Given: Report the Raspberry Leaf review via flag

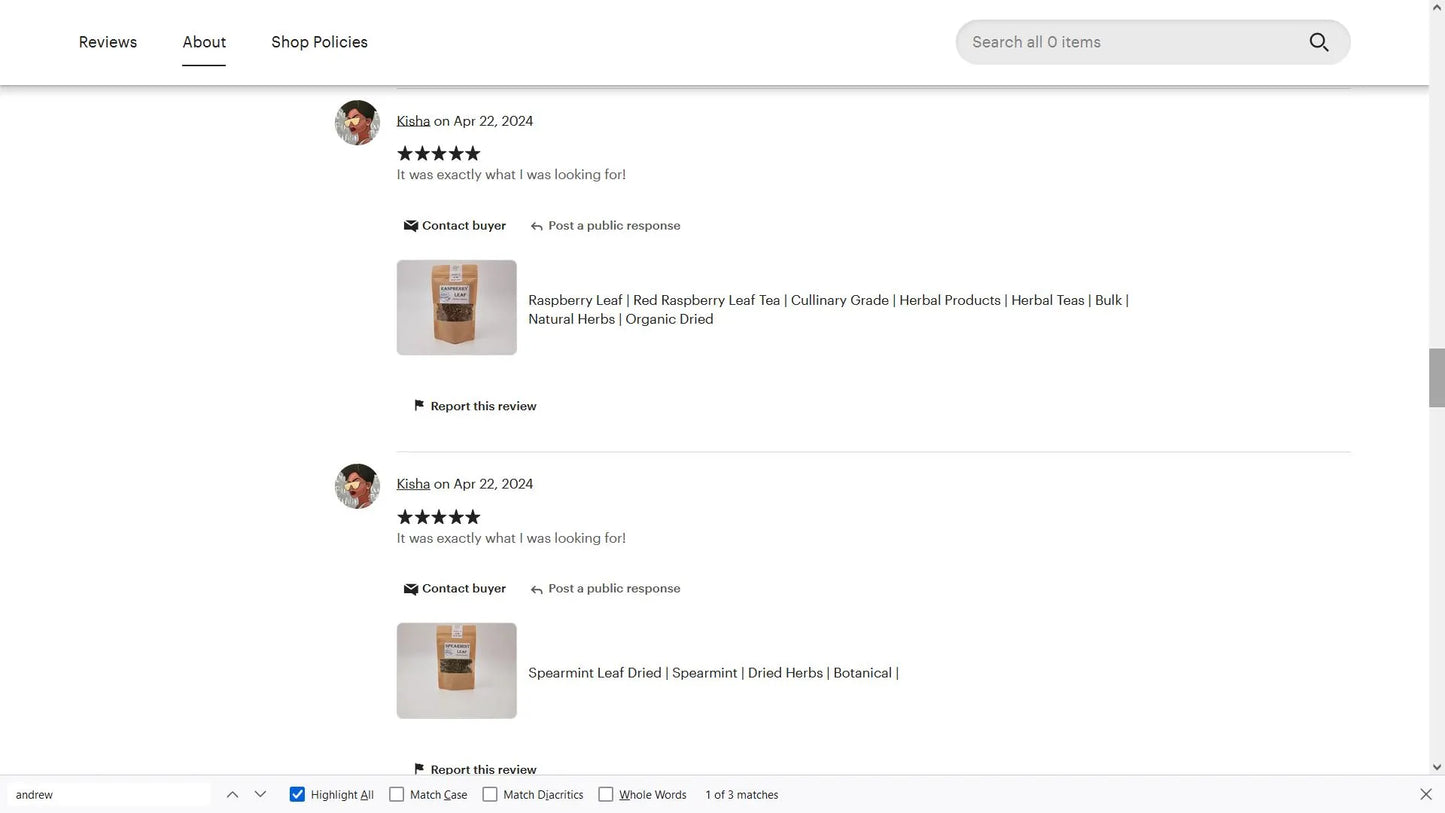Looking at the screenshot, I should point(475,406).
